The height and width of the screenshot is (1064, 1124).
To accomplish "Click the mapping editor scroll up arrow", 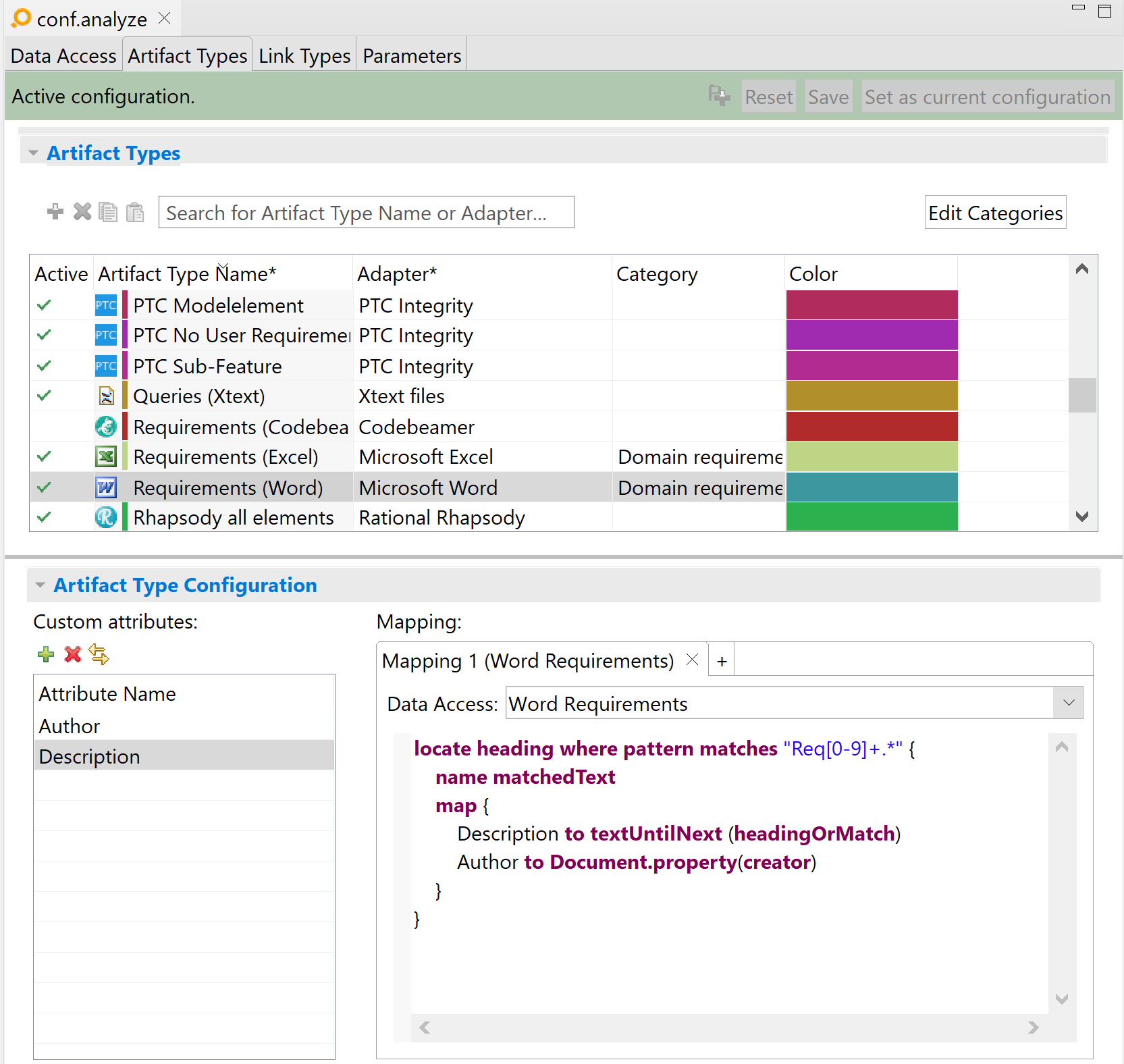I will 1061,747.
